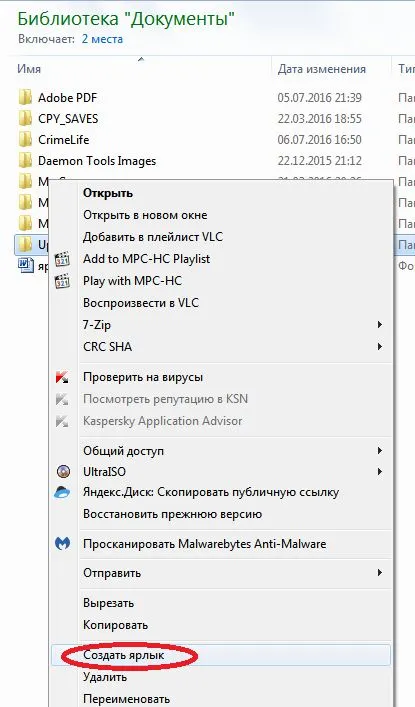Image resolution: width=415 pixels, height=707 pixels.
Task: Select the CrimeLife folder icon
Action: [26, 140]
